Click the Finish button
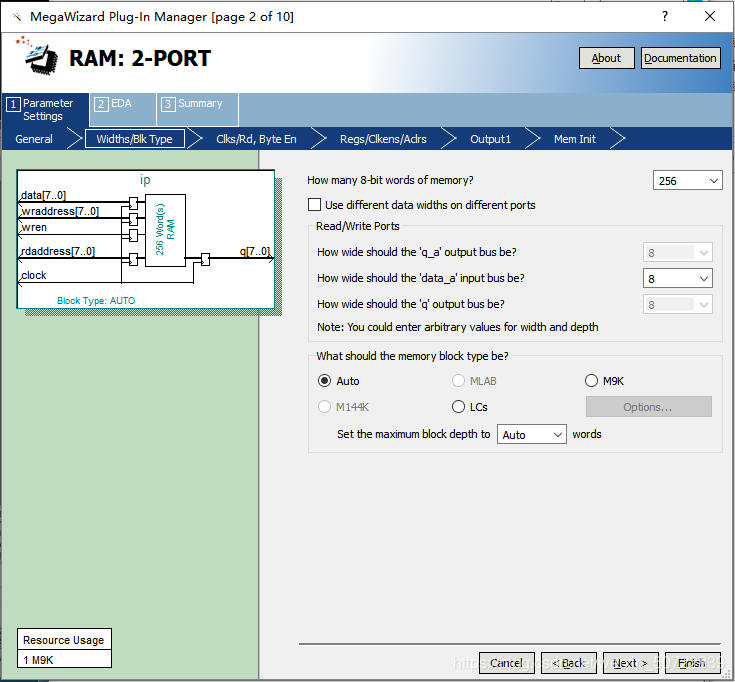Image resolution: width=735 pixels, height=682 pixels. point(692,663)
